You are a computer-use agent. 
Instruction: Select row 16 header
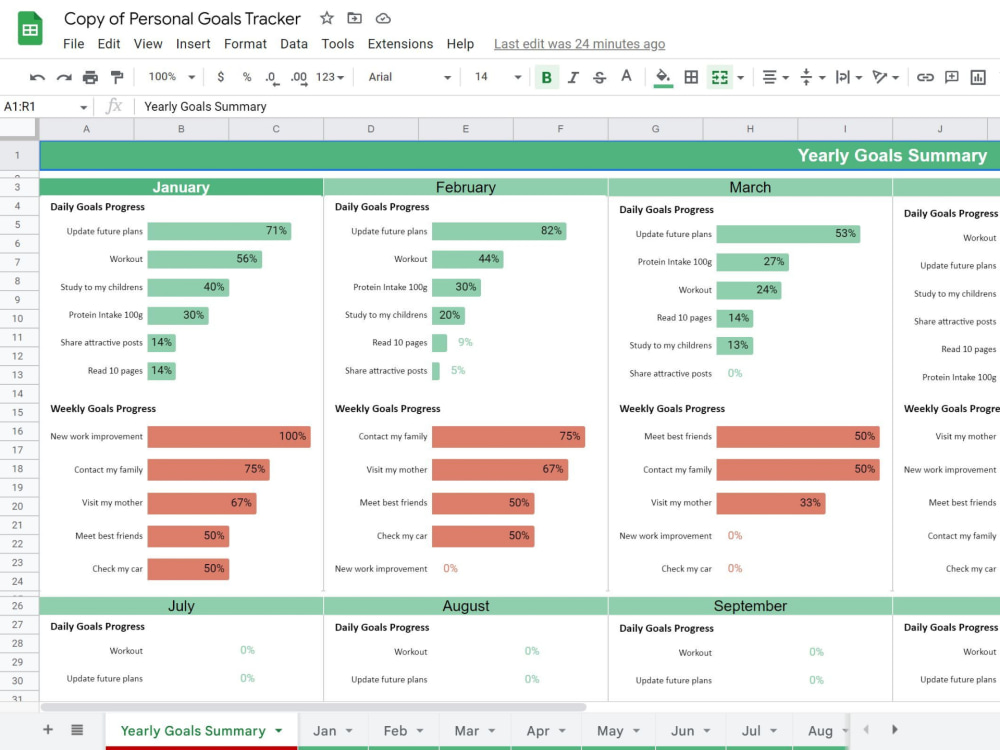(x=17, y=431)
